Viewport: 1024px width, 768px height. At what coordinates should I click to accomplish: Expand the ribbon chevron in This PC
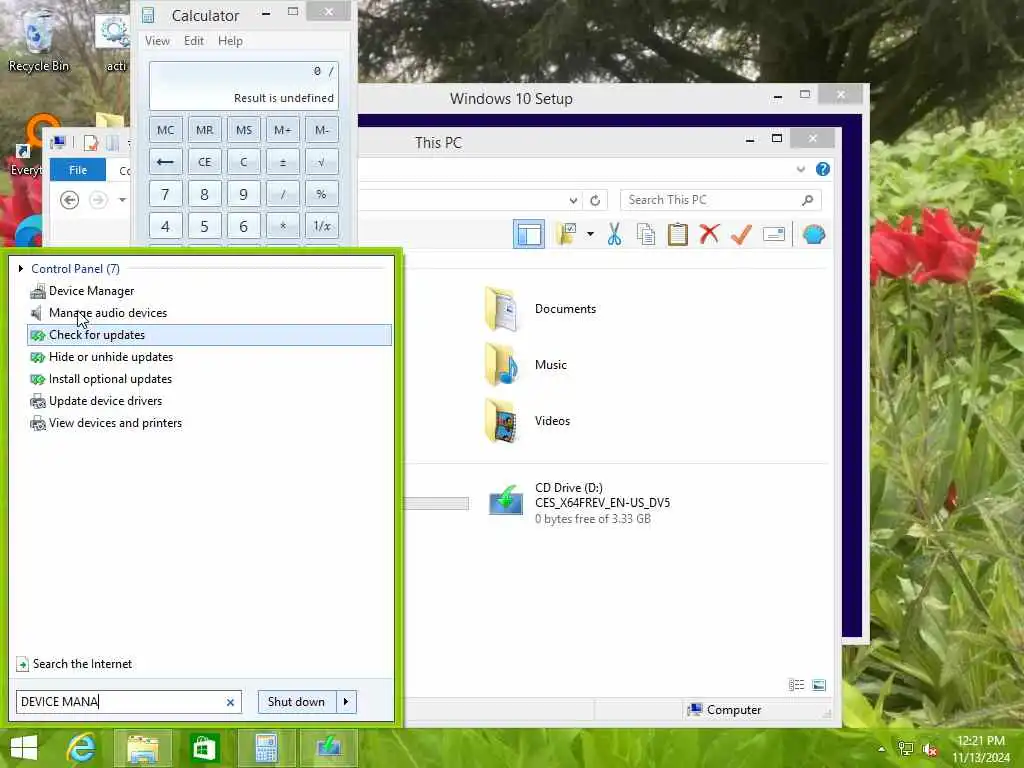[801, 169]
